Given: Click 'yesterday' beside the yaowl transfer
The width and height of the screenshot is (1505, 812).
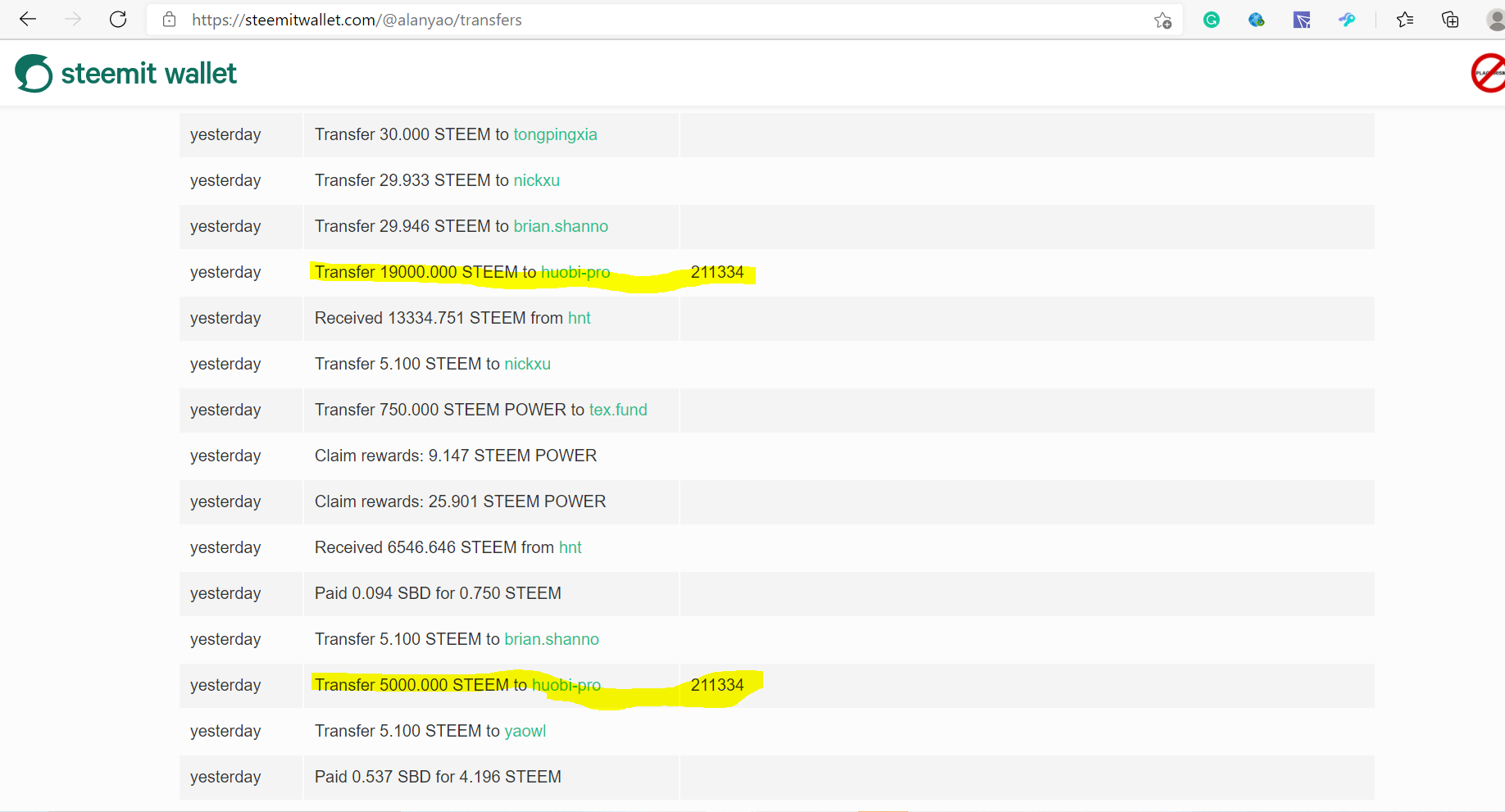Looking at the screenshot, I should pos(225,731).
